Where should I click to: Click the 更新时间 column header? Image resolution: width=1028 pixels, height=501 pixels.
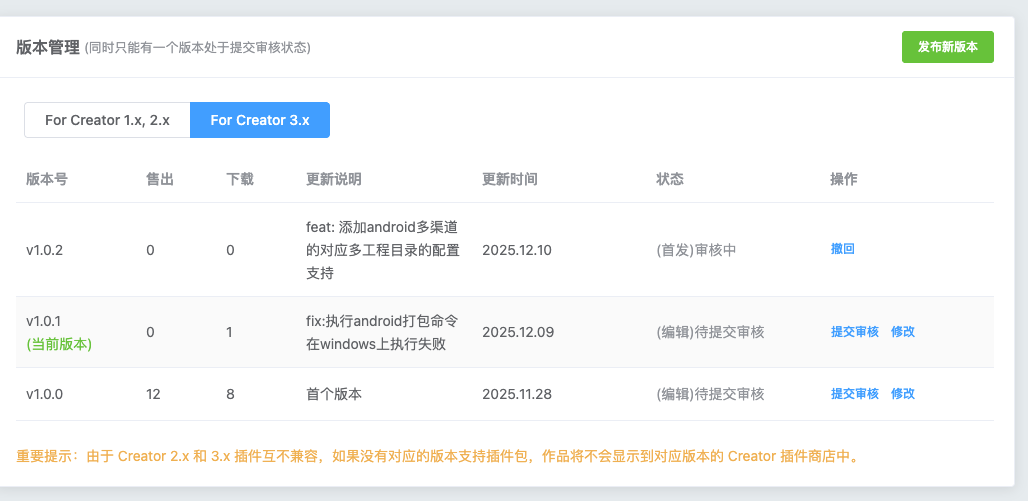tap(510, 179)
